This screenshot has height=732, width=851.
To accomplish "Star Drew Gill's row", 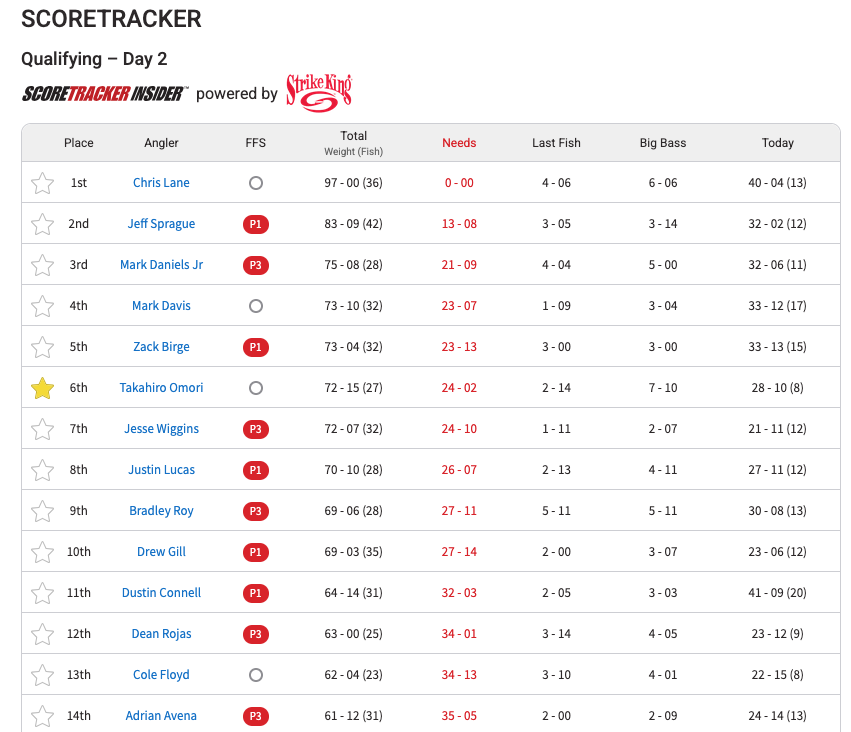I will [42, 552].
